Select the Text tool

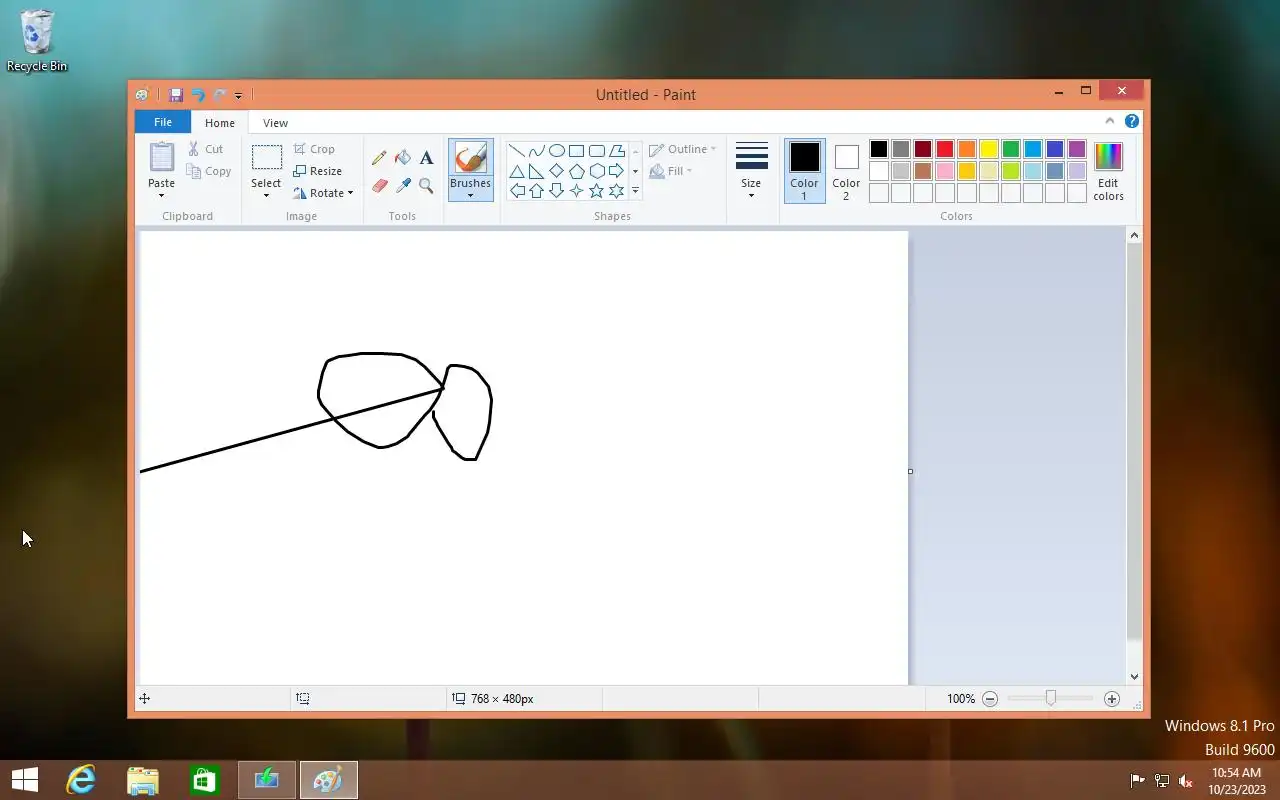pyautogui.click(x=426, y=158)
